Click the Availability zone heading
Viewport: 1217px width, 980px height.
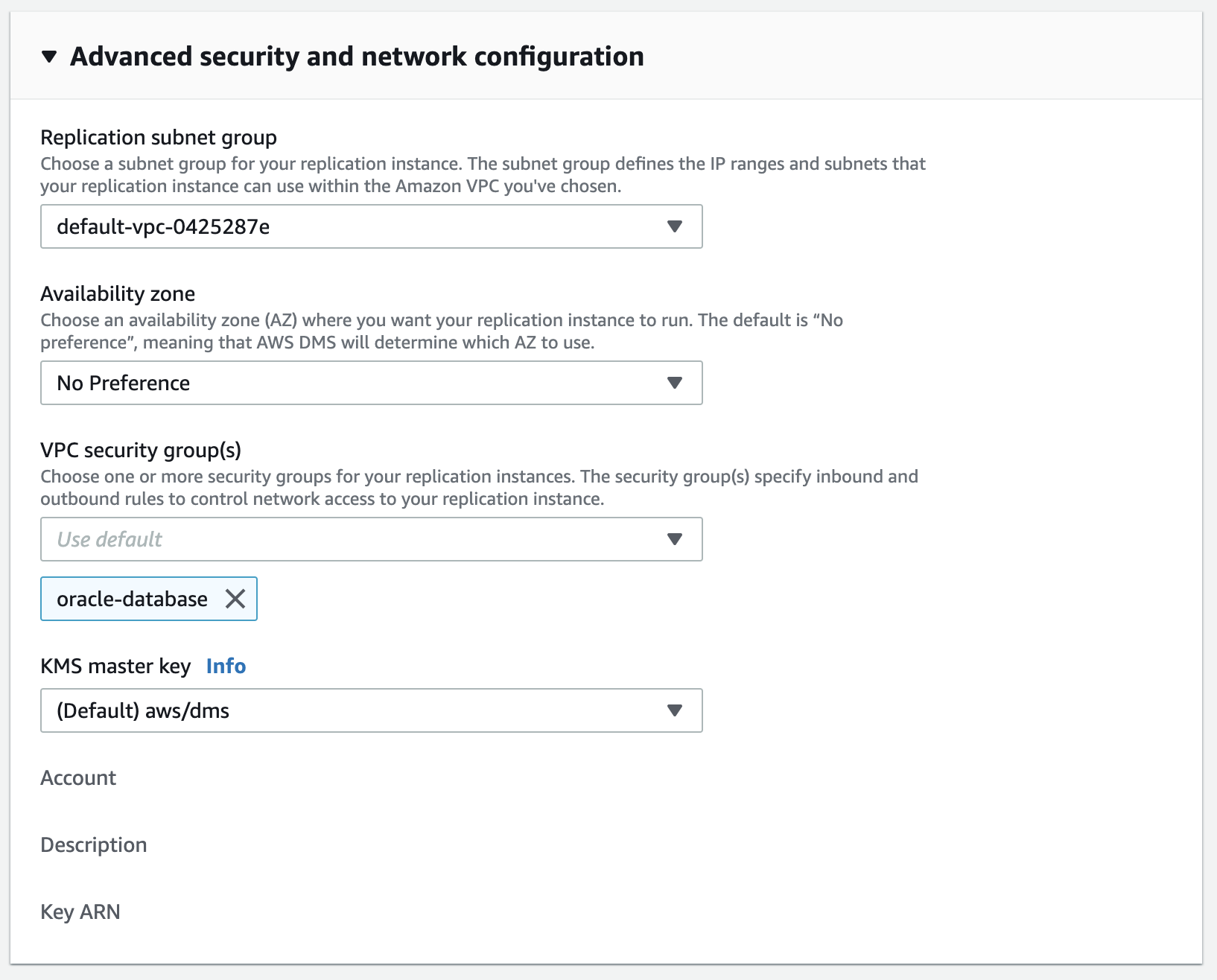(117, 293)
